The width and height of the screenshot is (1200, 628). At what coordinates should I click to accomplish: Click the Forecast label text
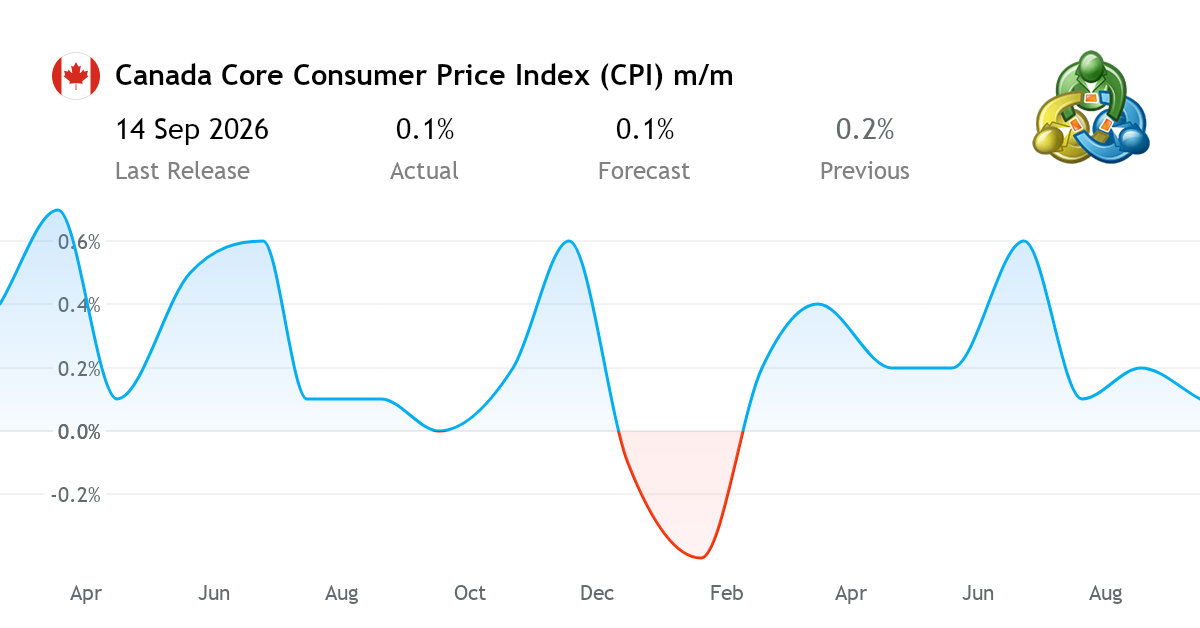click(x=644, y=171)
